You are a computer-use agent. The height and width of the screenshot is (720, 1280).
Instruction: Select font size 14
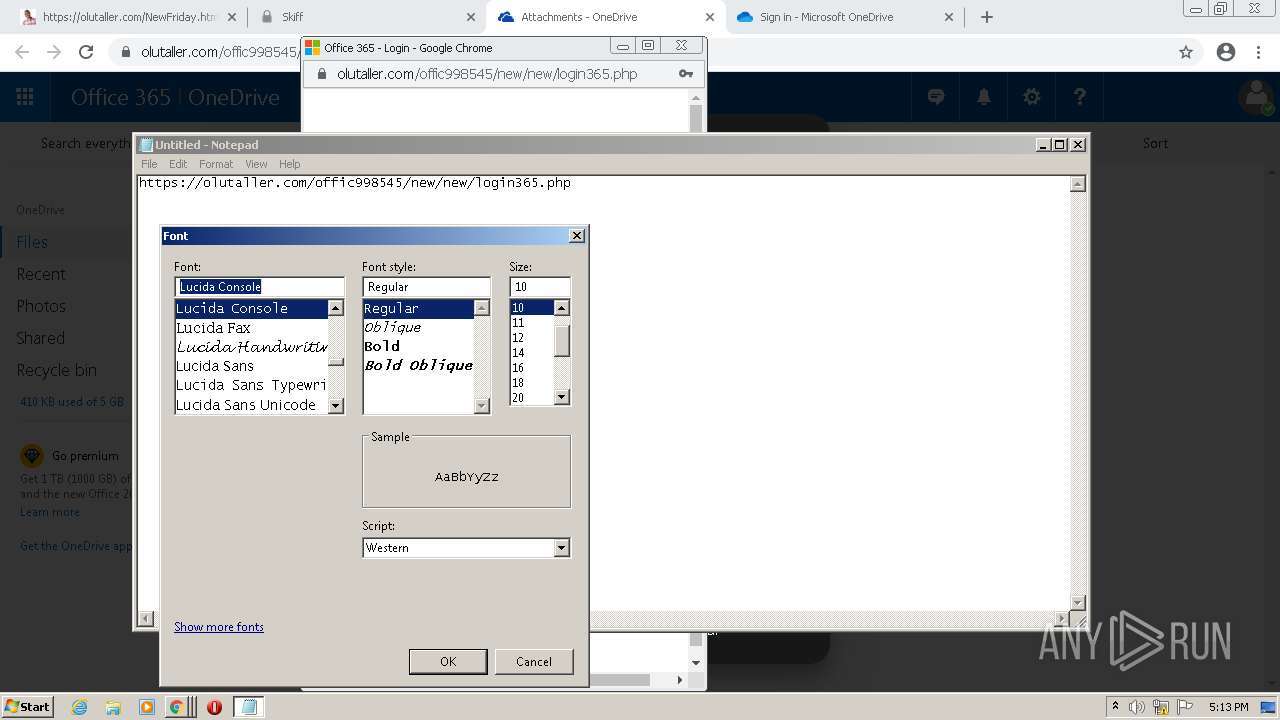pyautogui.click(x=531, y=353)
